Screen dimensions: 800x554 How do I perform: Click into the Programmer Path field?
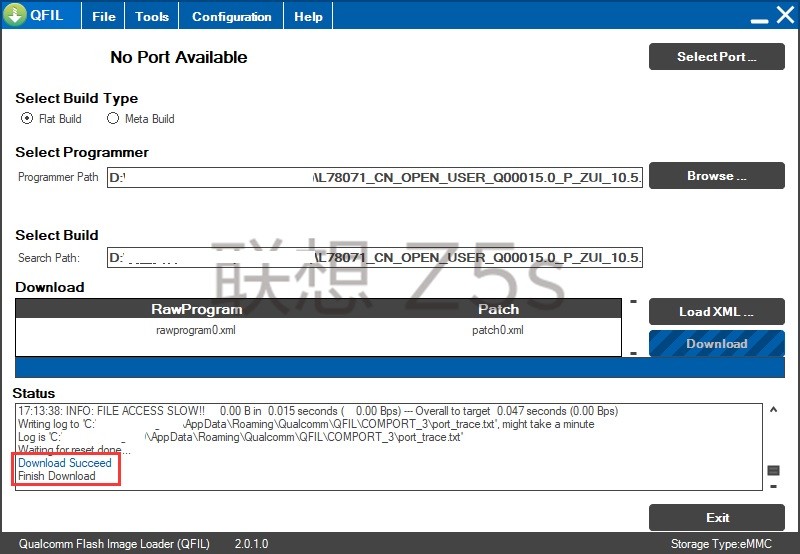(374, 178)
